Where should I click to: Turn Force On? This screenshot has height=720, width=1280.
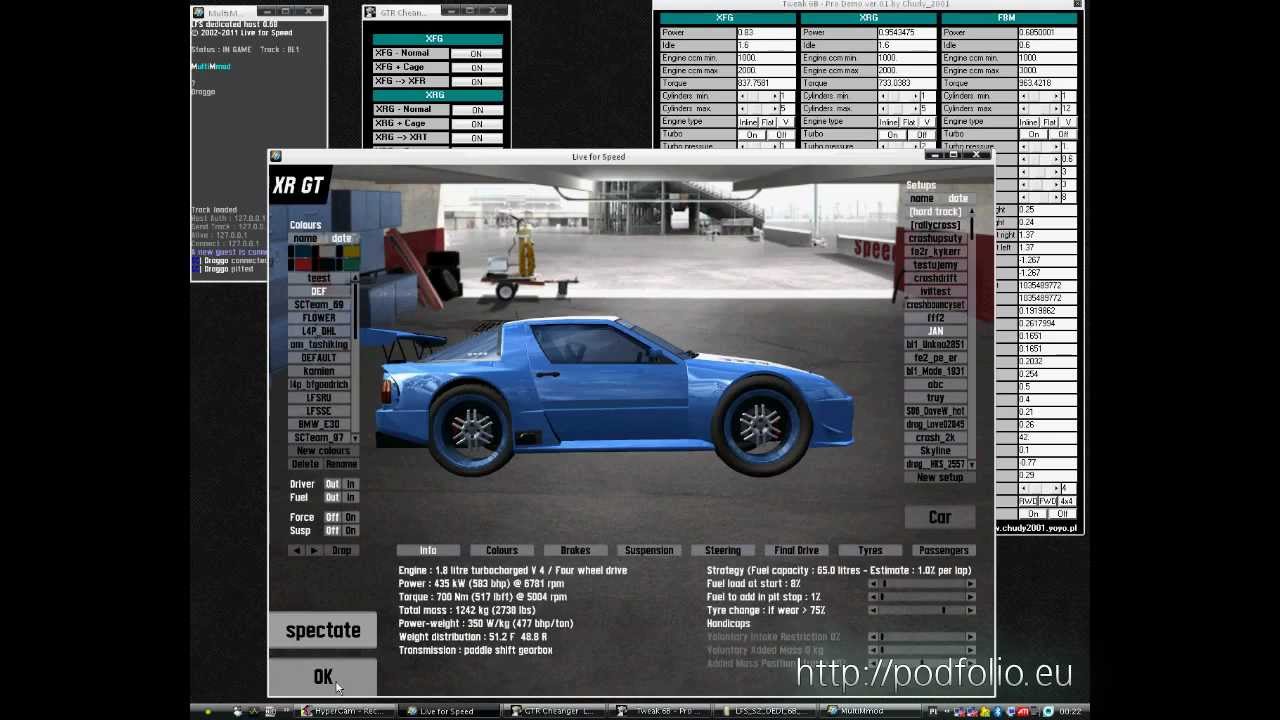coord(350,517)
